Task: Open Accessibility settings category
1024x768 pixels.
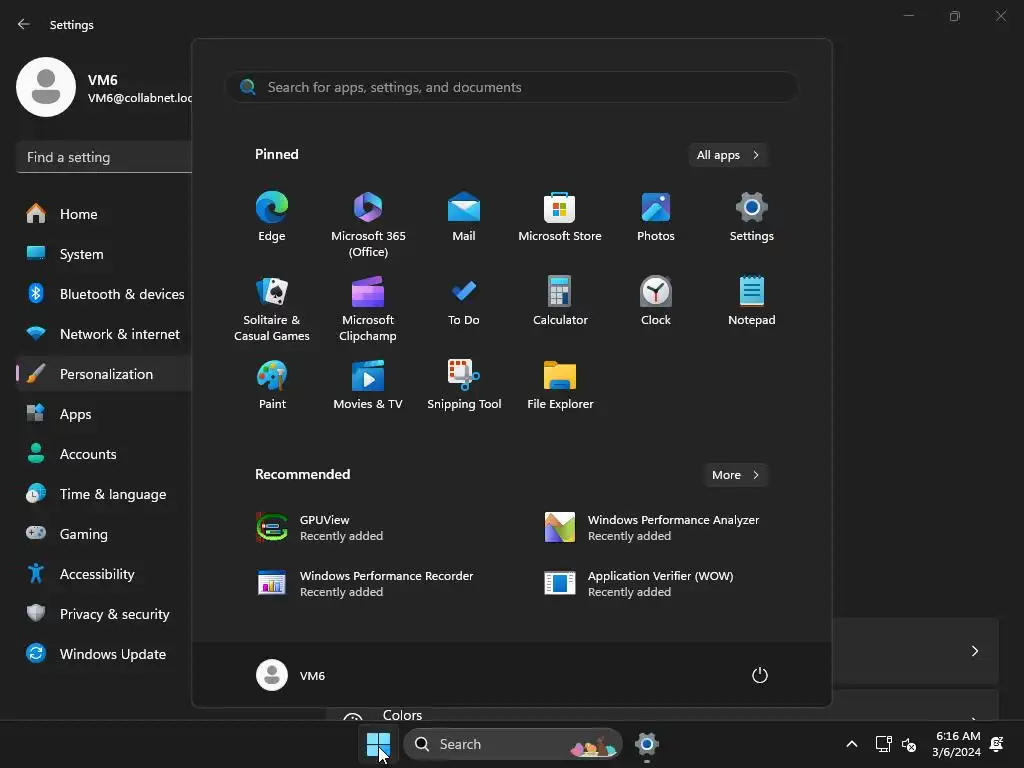Action: (x=104, y=574)
